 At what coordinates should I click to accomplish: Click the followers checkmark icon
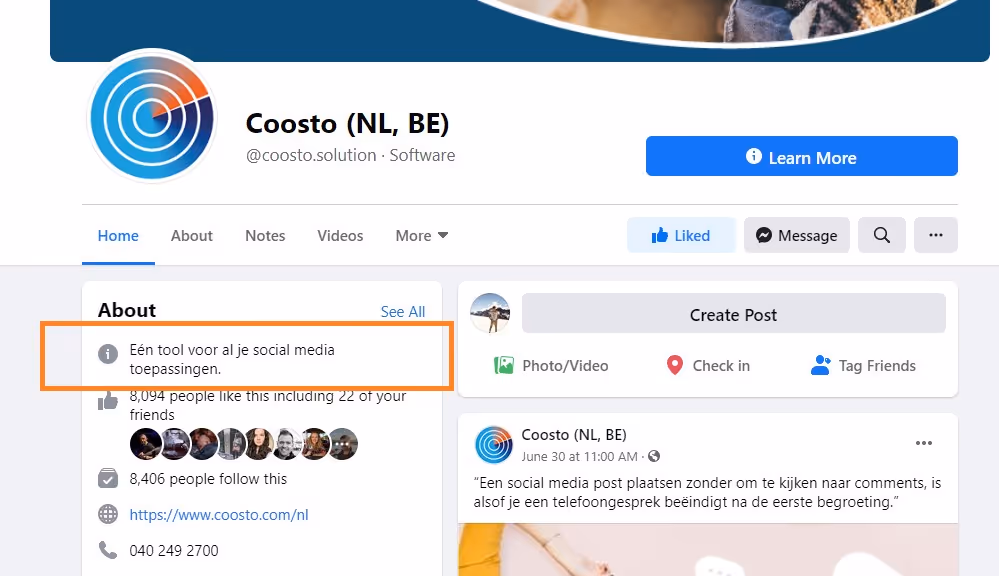[108, 478]
